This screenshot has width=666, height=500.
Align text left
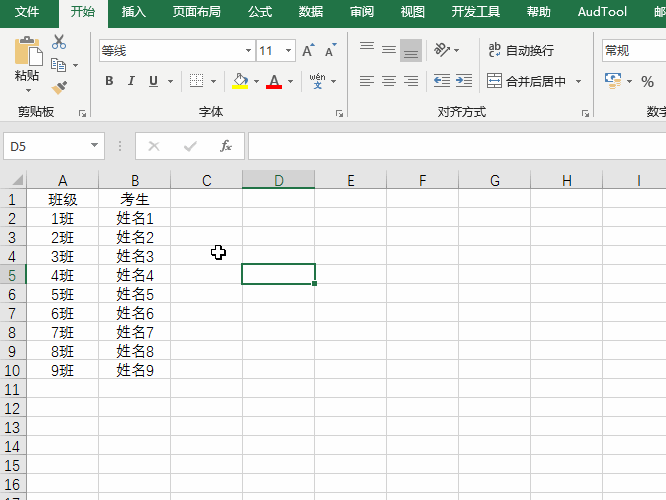(367, 81)
